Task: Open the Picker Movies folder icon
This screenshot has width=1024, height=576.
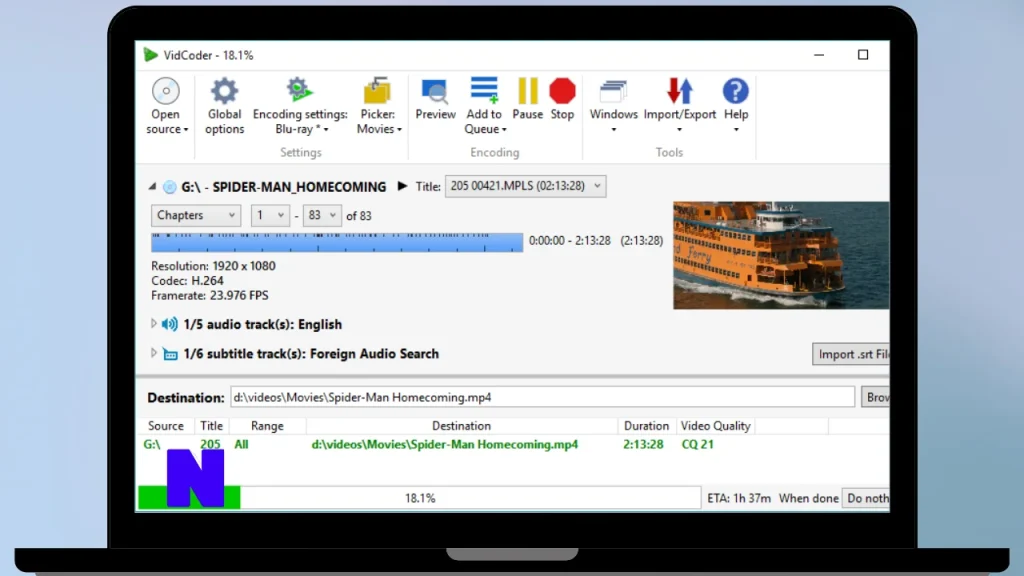Action: tap(377, 91)
